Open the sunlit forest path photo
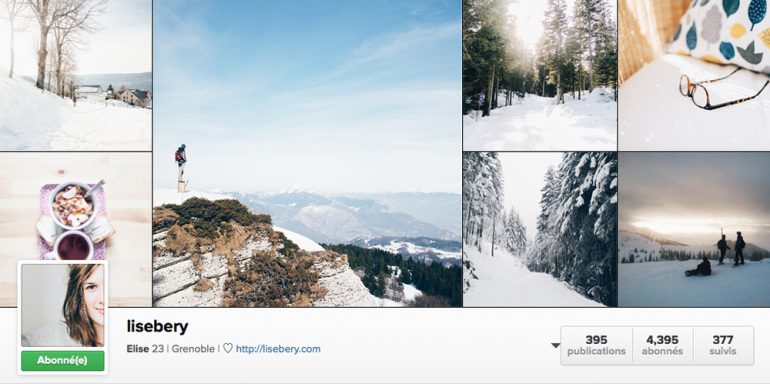This screenshot has height=384, width=770. (x=540, y=75)
